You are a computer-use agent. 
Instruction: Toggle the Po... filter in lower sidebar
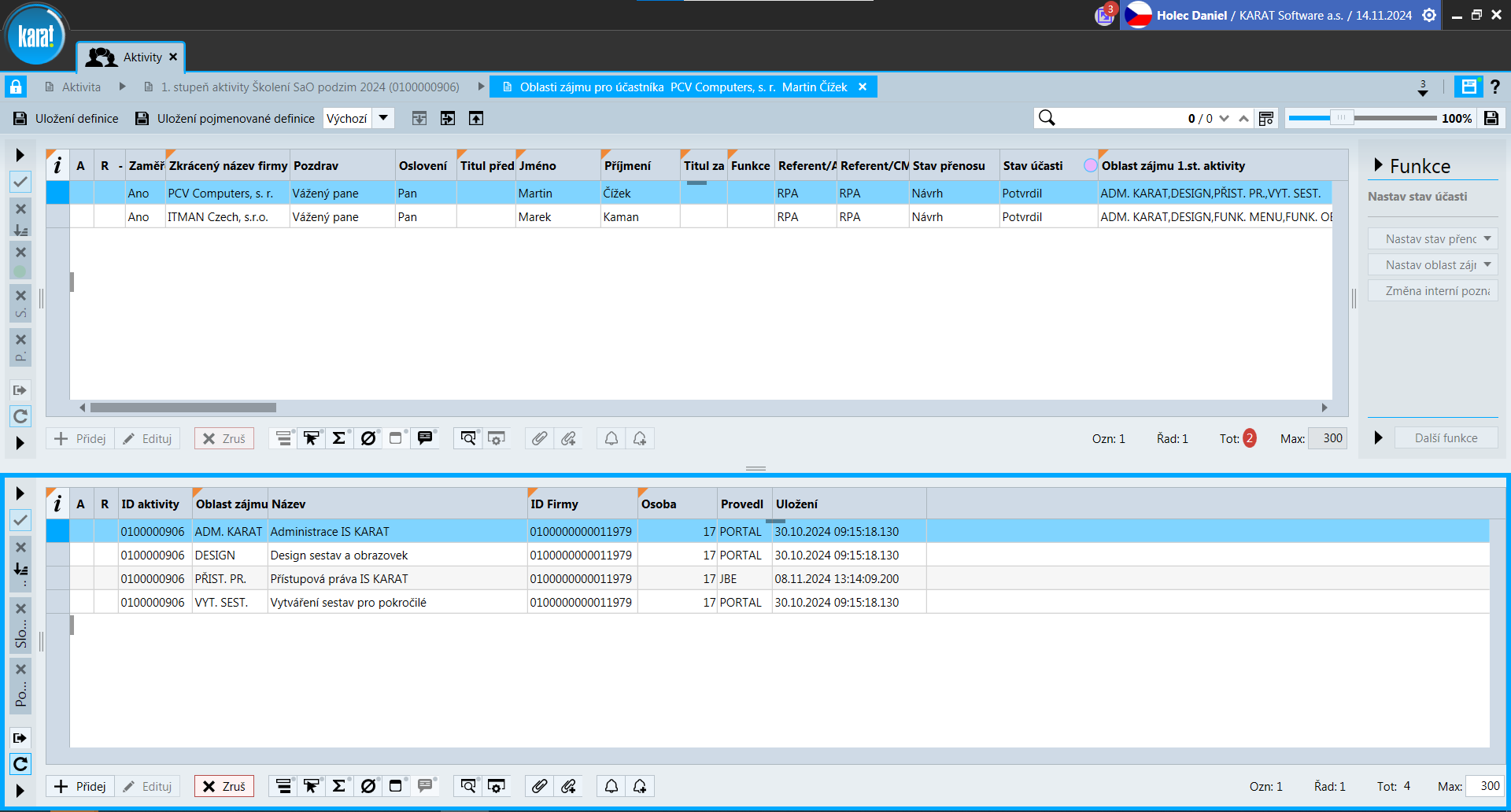20,686
